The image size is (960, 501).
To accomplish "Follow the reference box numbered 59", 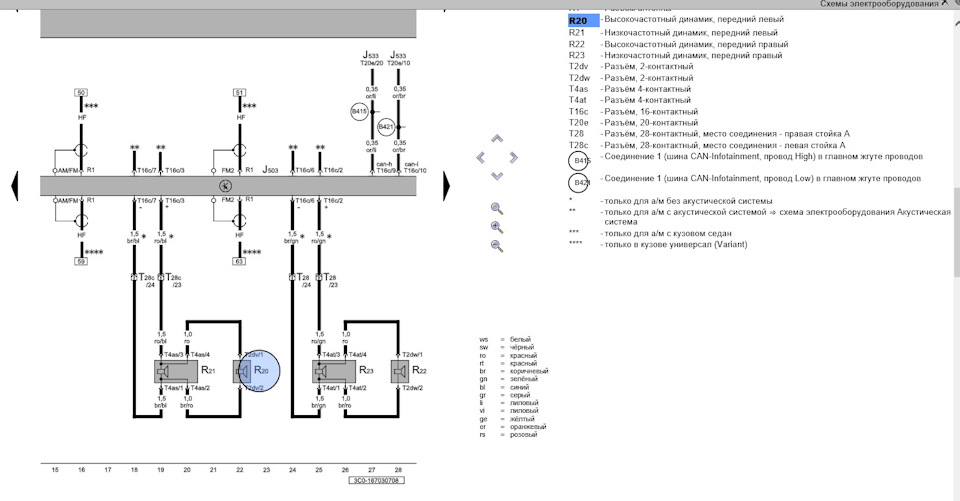I will 81,261.
